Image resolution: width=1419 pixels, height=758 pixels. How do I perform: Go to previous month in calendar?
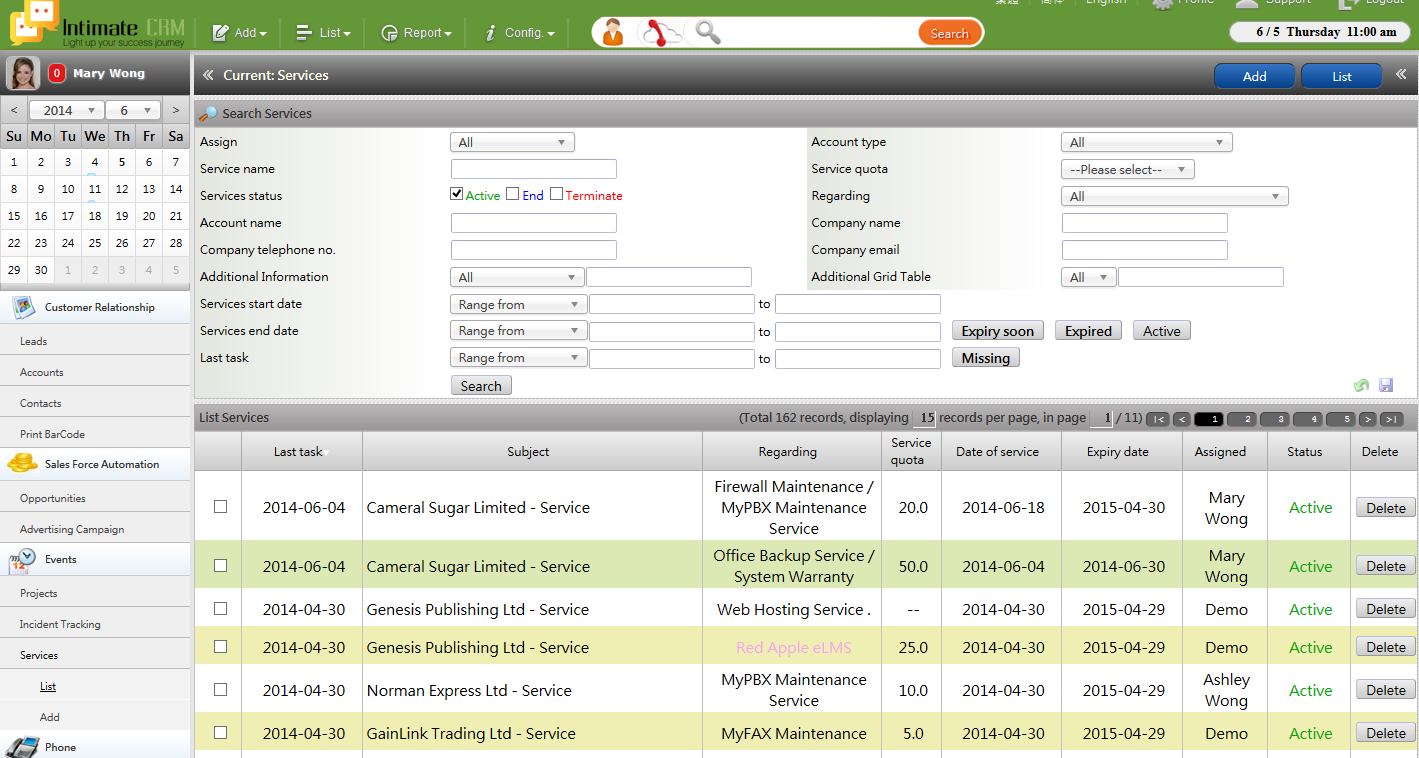(14, 110)
